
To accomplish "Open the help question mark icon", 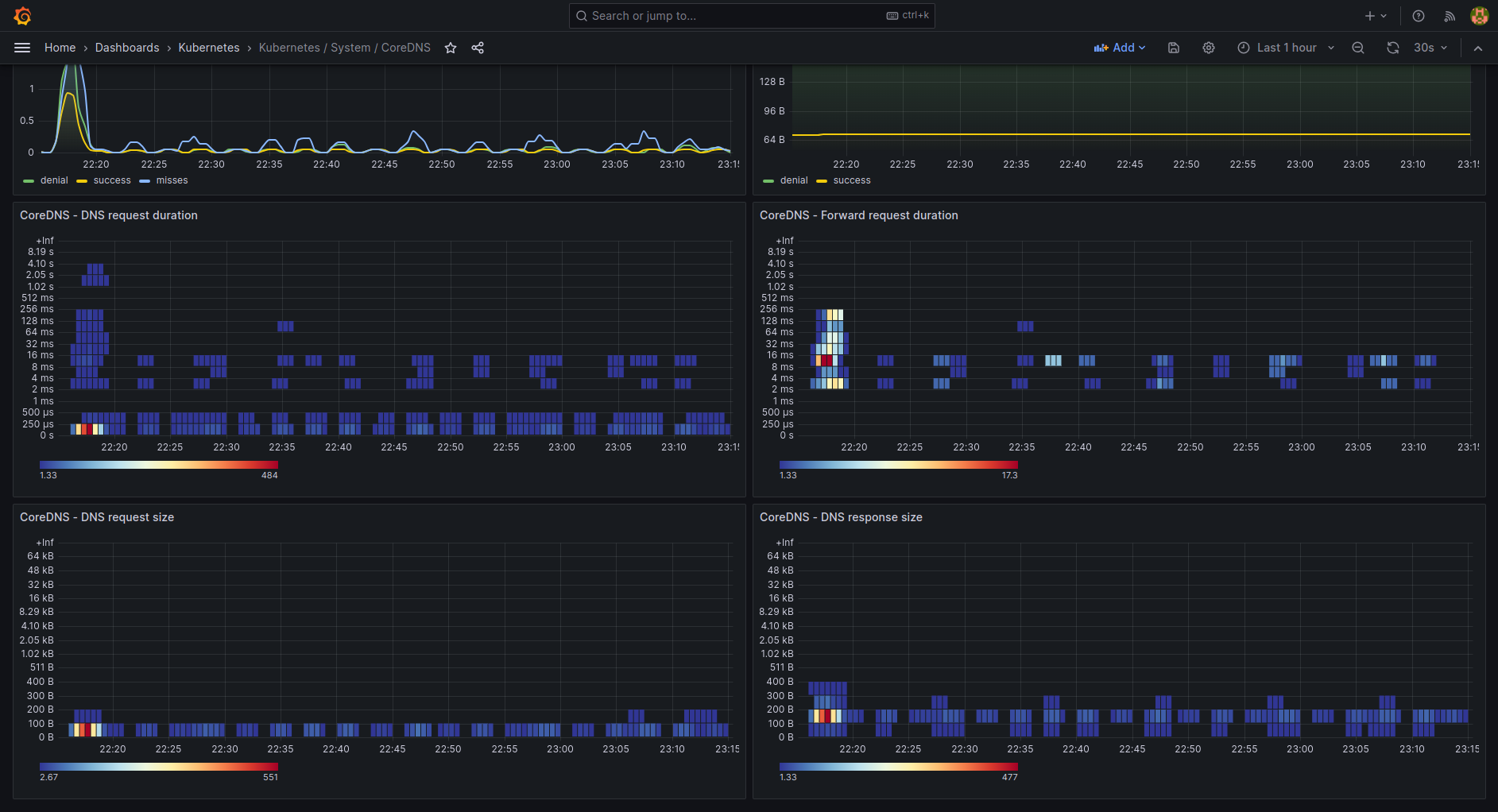I will click(x=1419, y=16).
